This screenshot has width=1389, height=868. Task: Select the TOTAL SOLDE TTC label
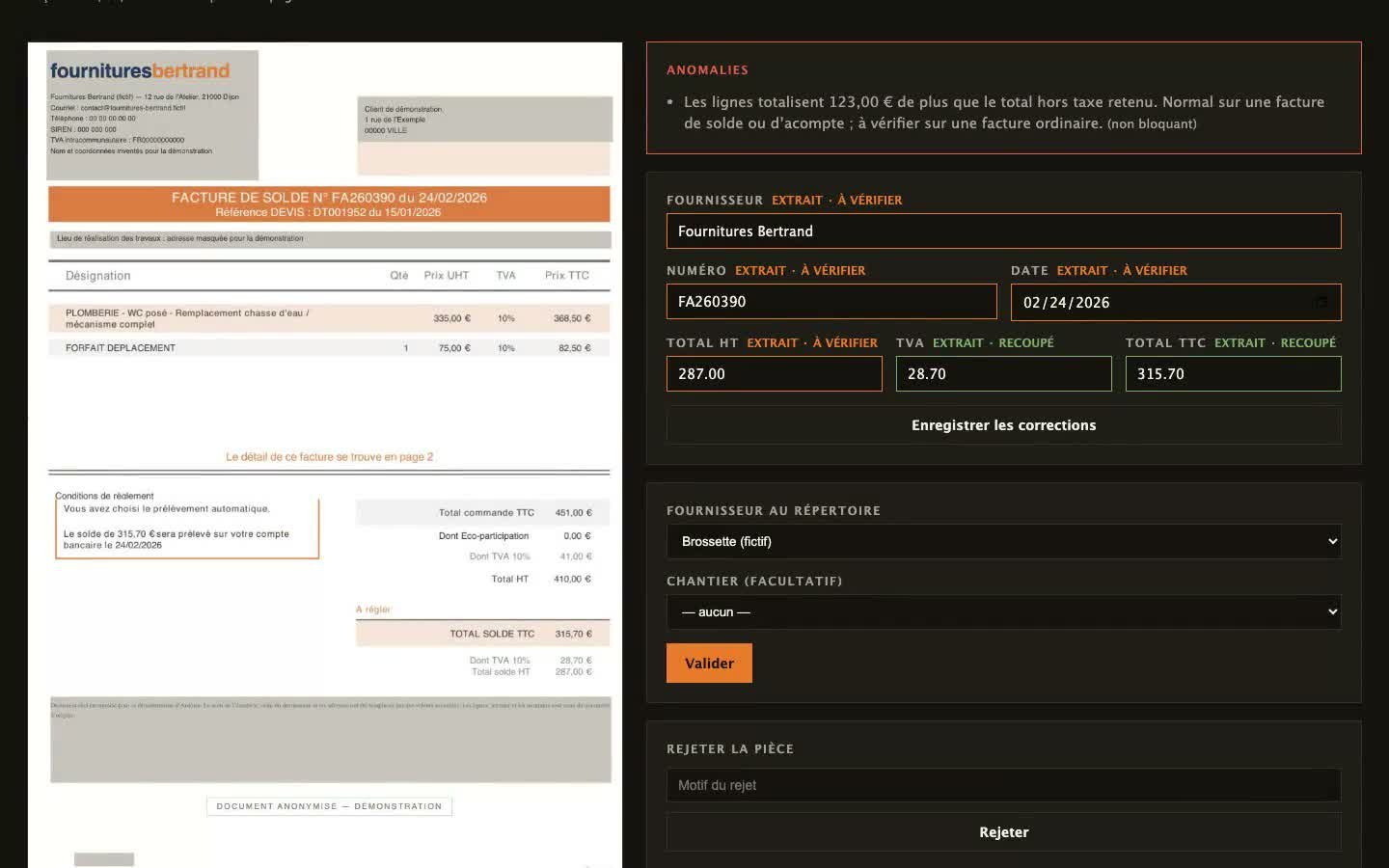(492, 634)
